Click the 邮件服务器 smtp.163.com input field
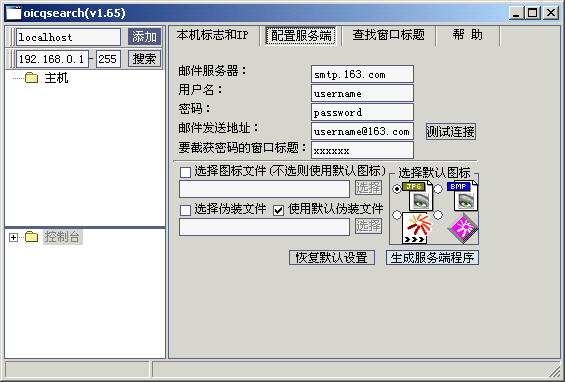 point(362,74)
